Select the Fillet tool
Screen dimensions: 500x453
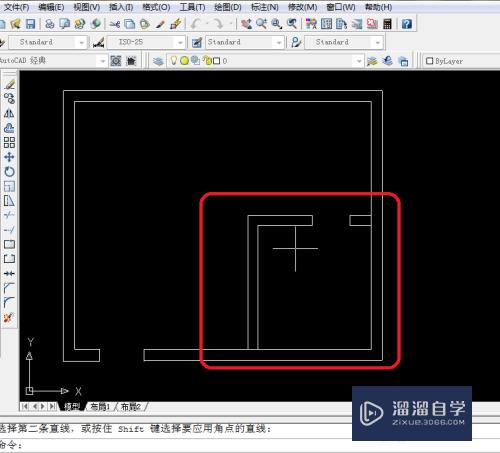pyautogui.click(x=9, y=303)
